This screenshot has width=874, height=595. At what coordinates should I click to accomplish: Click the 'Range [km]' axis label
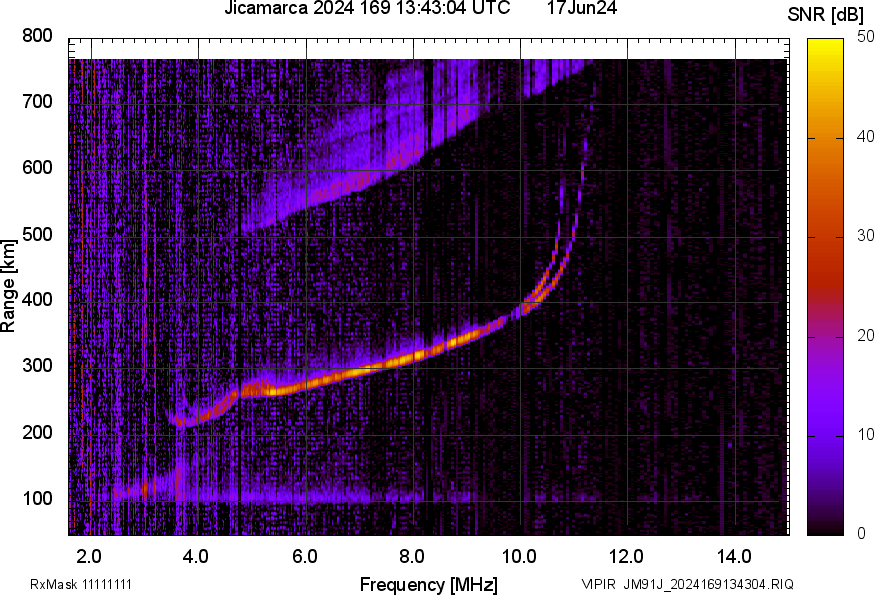click(x=8, y=286)
